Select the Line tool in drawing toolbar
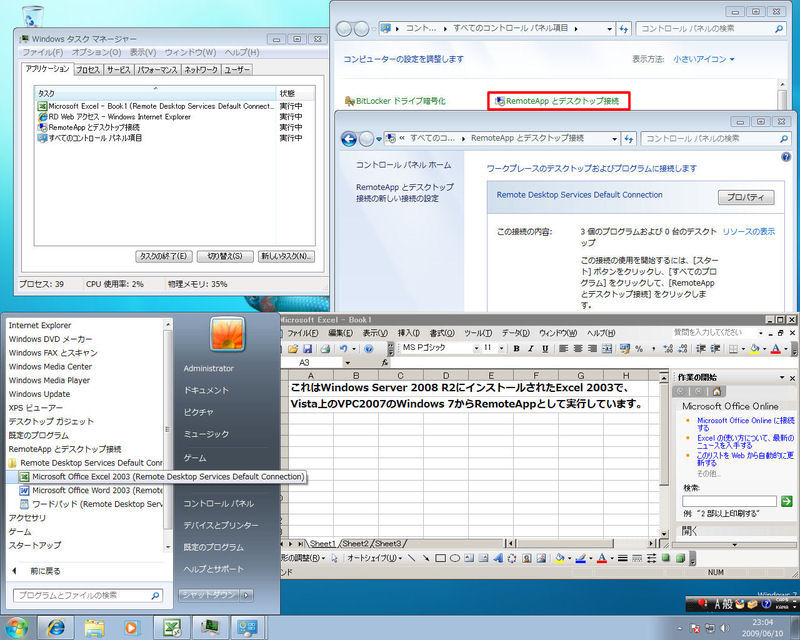This screenshot has height=640, width=800. click(411, 558)
